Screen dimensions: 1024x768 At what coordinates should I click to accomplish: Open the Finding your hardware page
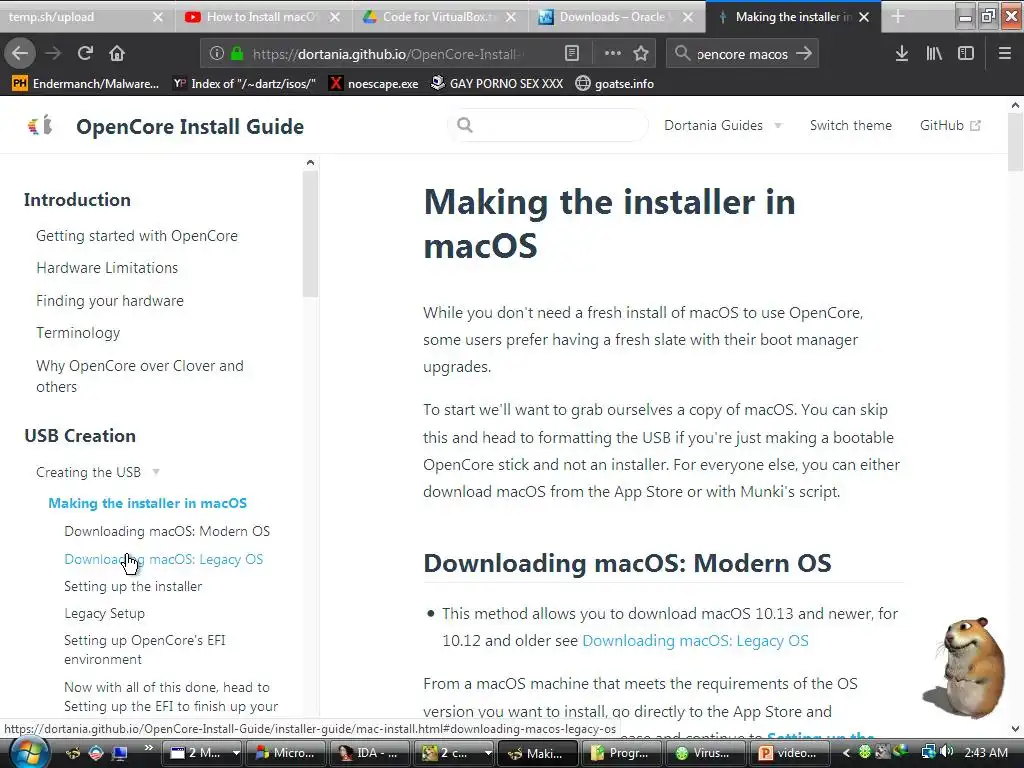coord(110,300)
